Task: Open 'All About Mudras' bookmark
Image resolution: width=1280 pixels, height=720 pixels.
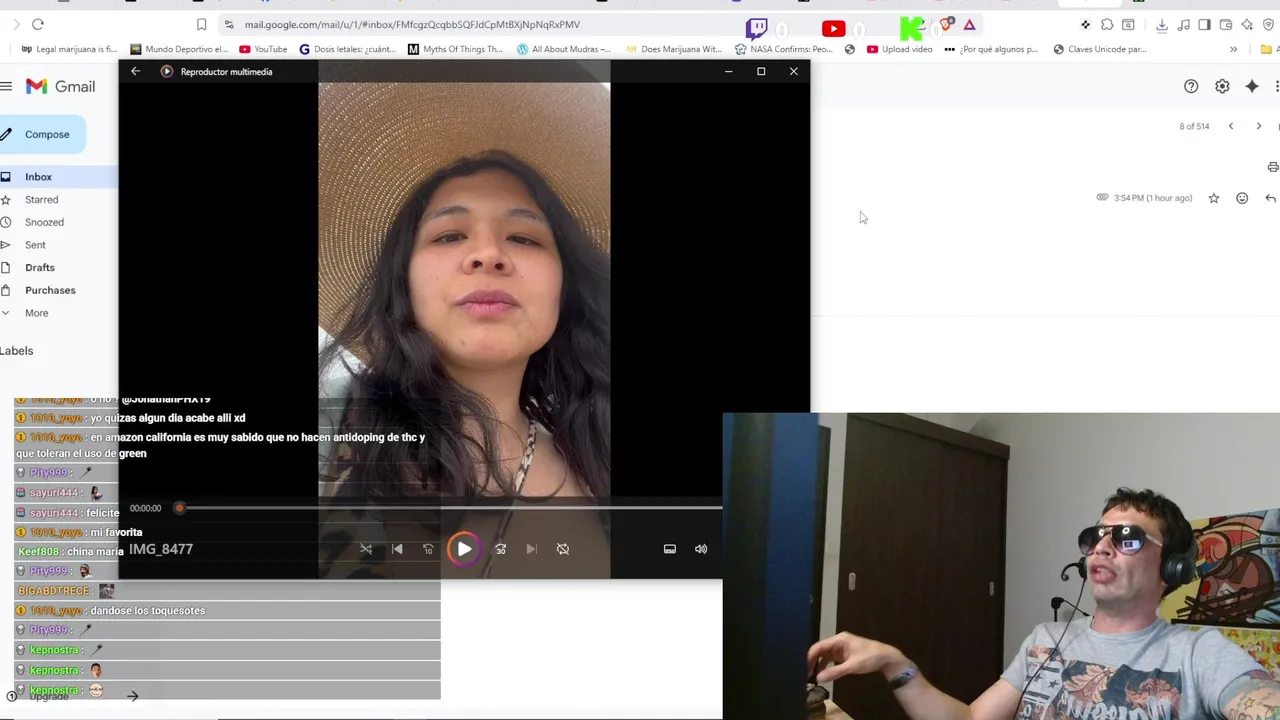Action: tap(564, 49)
